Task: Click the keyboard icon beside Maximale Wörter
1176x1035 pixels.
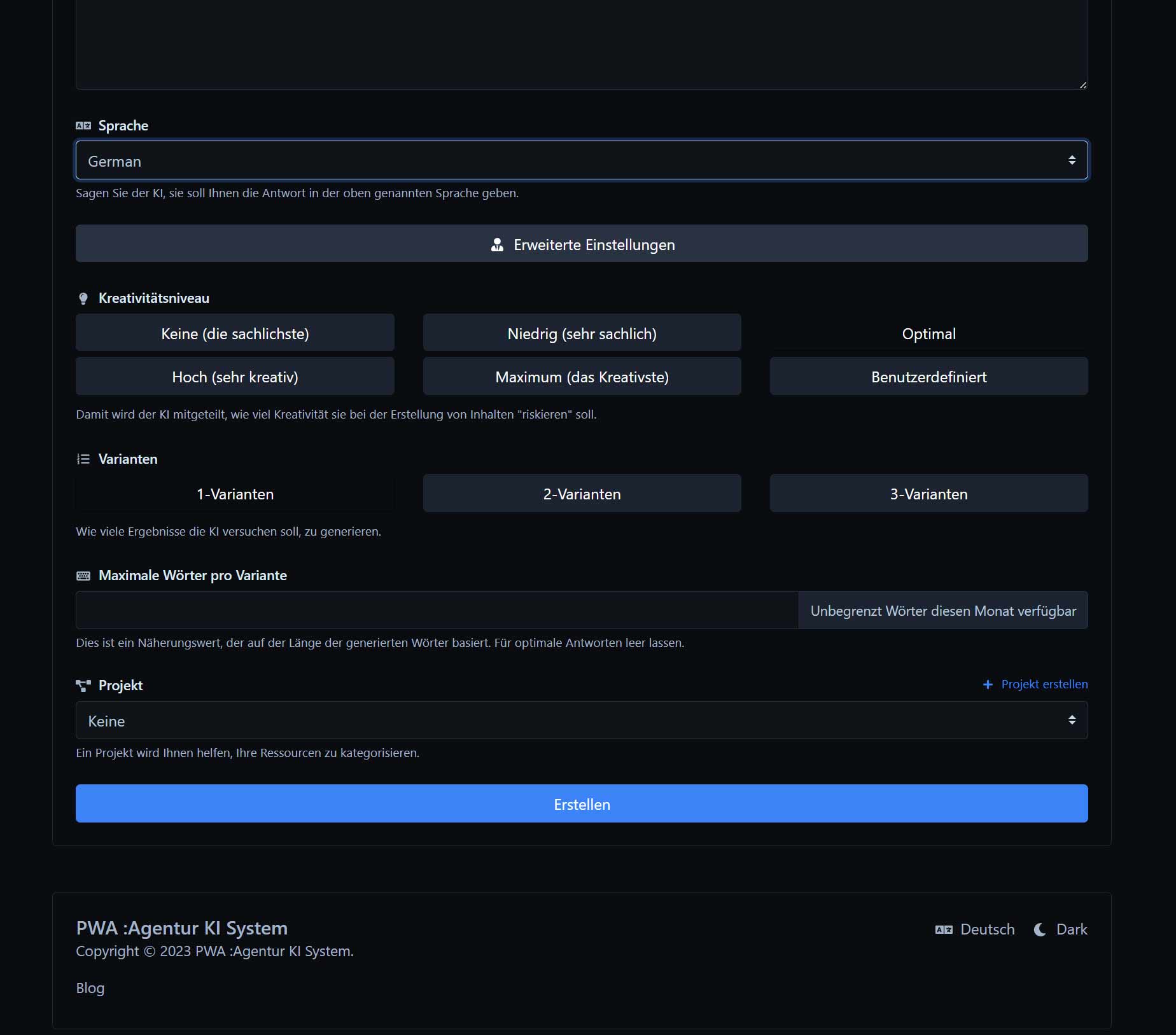Action: point(83,576)
